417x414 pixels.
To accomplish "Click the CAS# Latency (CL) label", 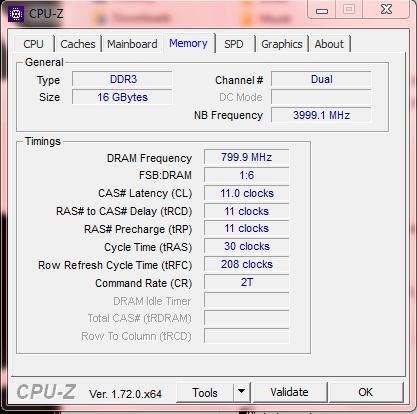I will (145, 193).
